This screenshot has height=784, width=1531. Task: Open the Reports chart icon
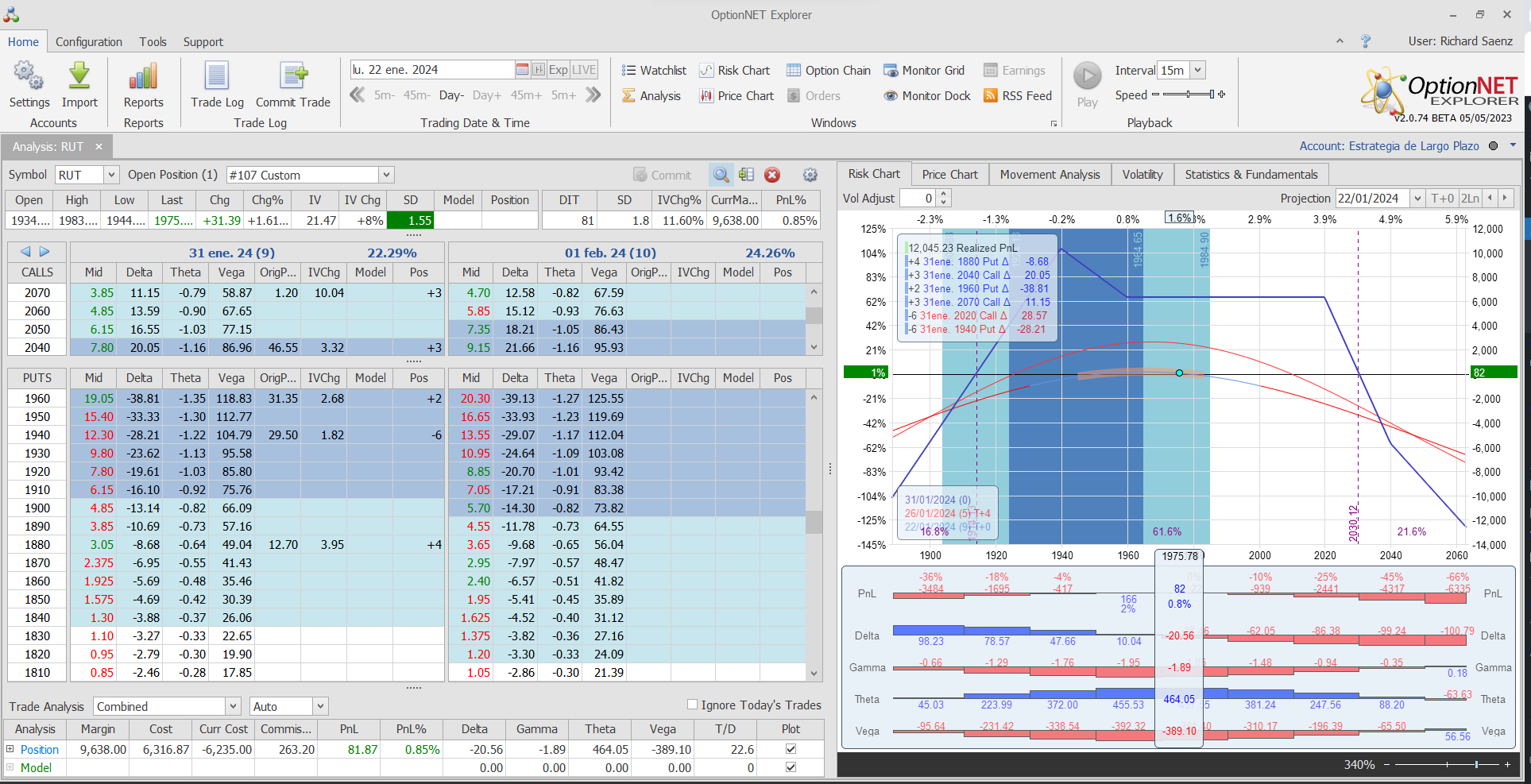click(x=143, y=76)
